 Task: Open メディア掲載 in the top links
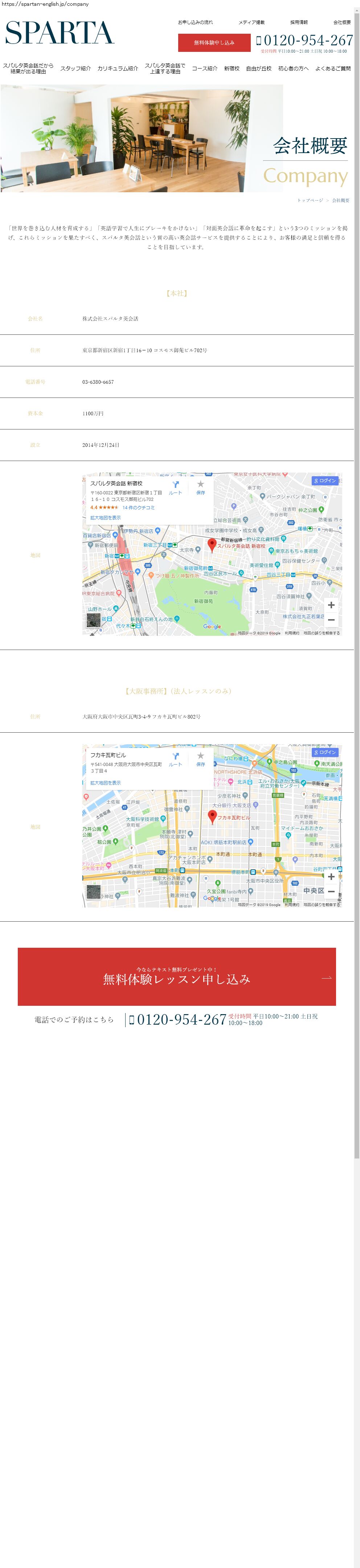click(x=251, y=22)
